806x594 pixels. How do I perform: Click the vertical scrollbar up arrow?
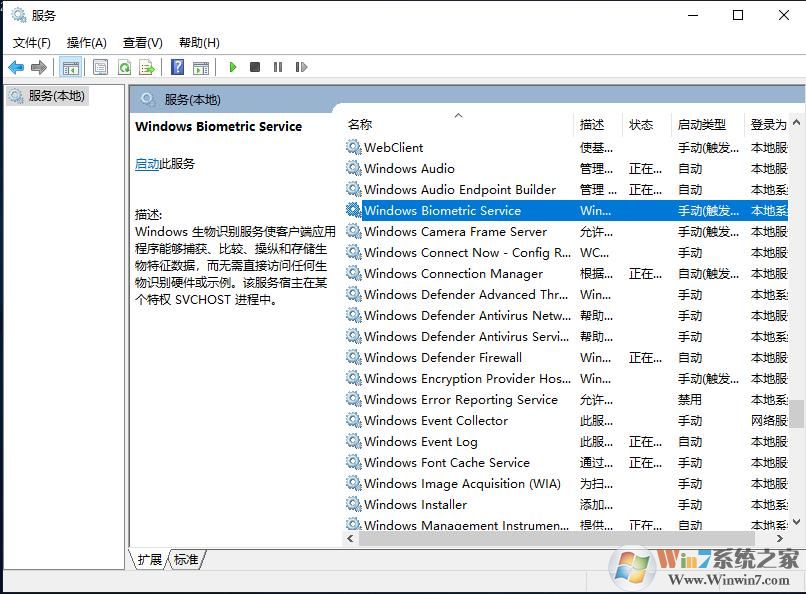coord(797,122)
